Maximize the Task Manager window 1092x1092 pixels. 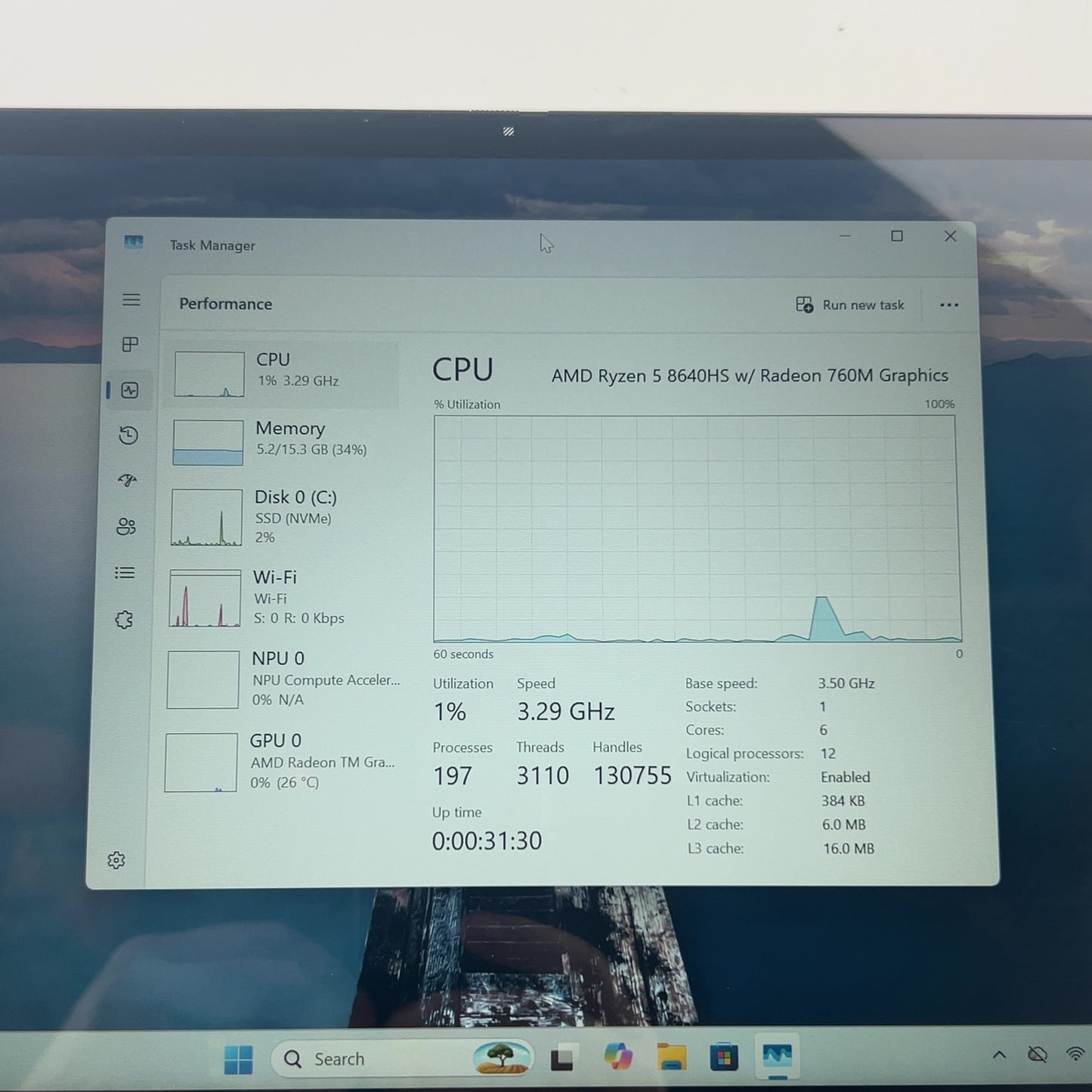pyautogui.click(x=897, y=236)
